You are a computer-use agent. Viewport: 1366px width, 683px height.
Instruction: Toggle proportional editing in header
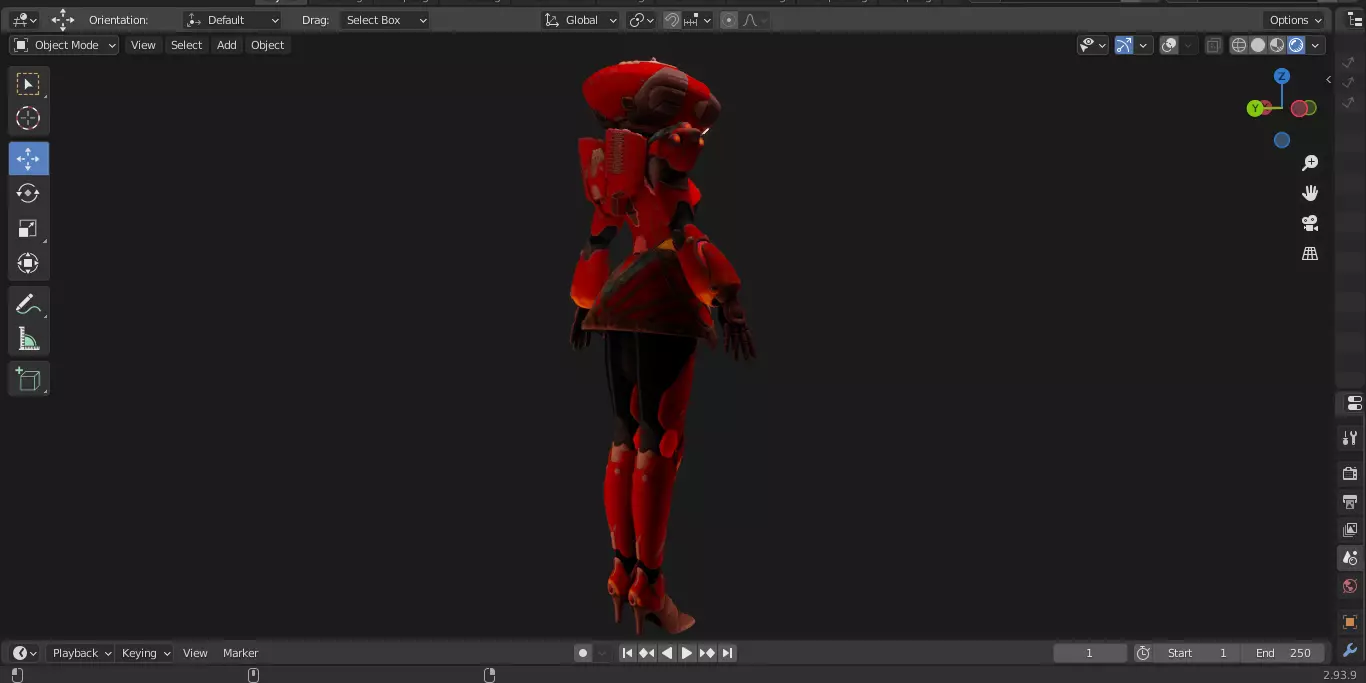coord(729,20)
